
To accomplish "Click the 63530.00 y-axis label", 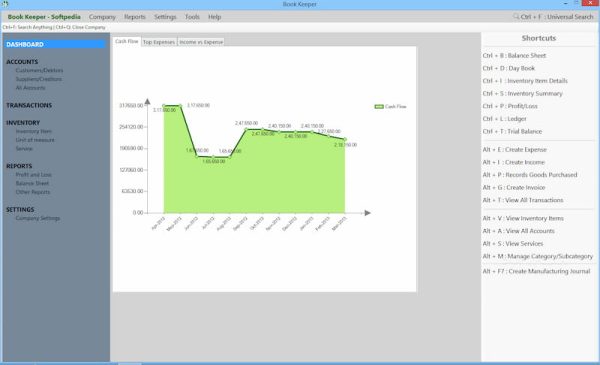I will pos(132,191).
